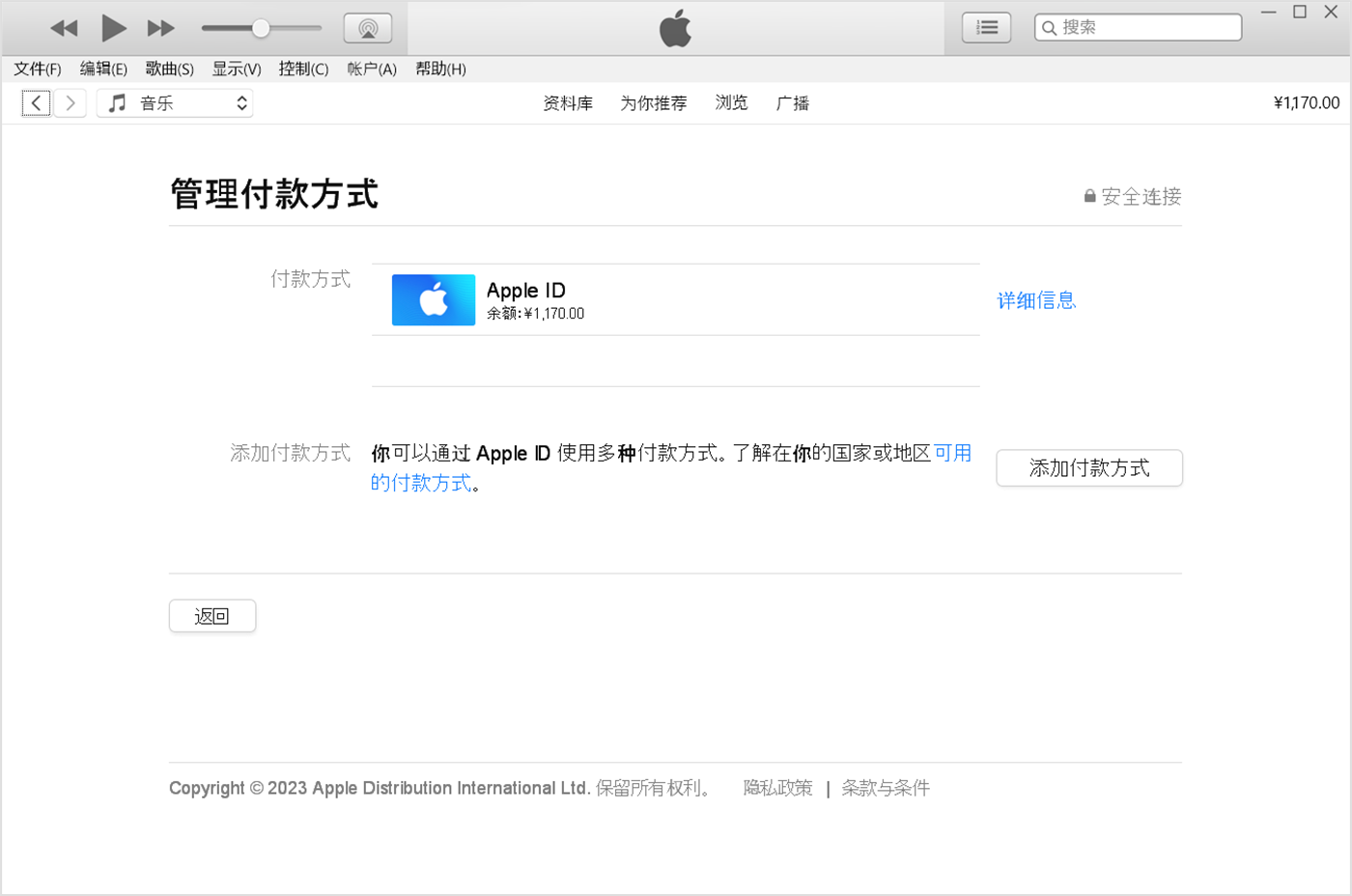Open the 详细信息 link
1352x896 pixels.
click(x=1036, y=300)
